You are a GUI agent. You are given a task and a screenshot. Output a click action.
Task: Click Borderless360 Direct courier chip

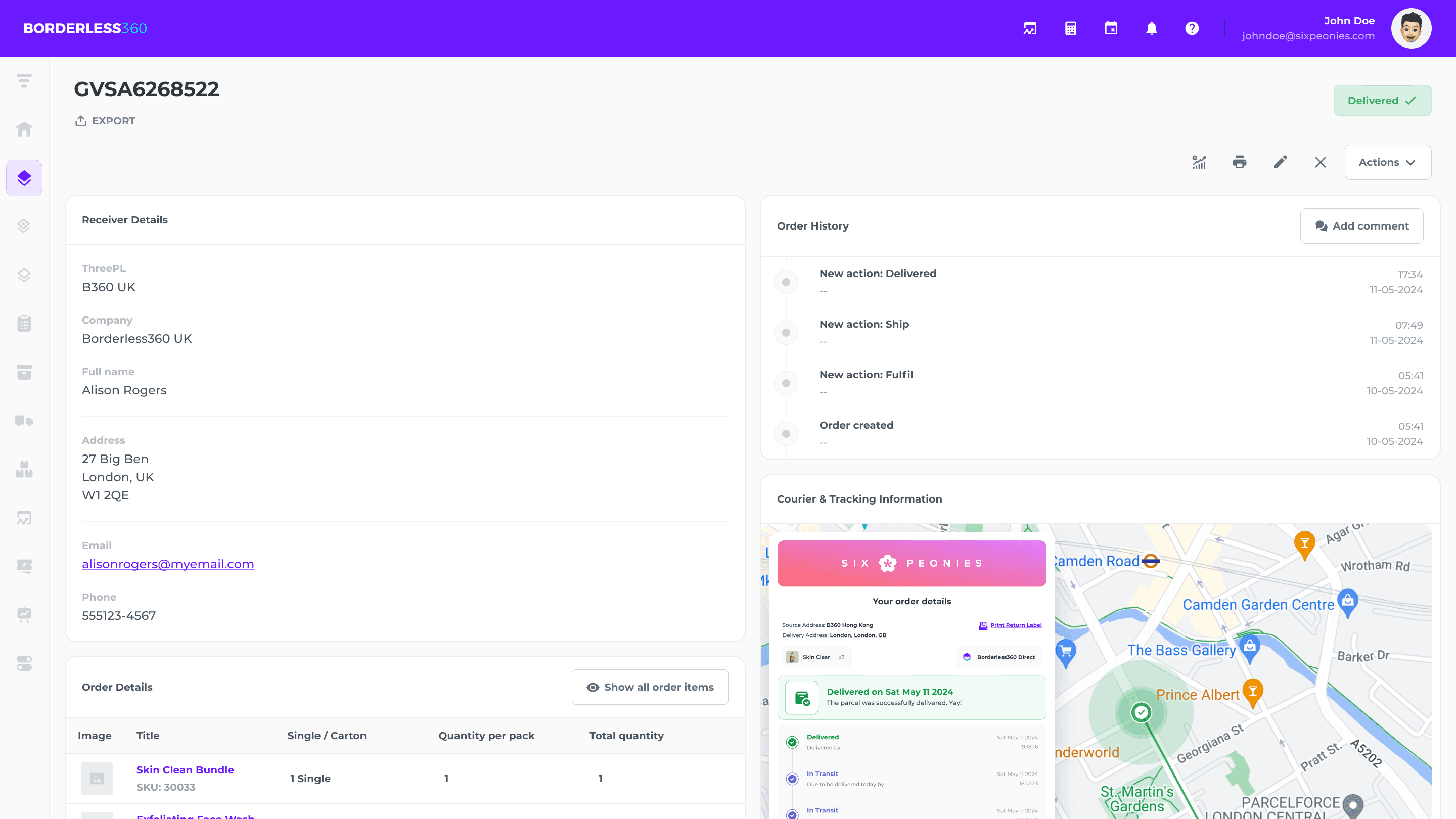(999, 657)
